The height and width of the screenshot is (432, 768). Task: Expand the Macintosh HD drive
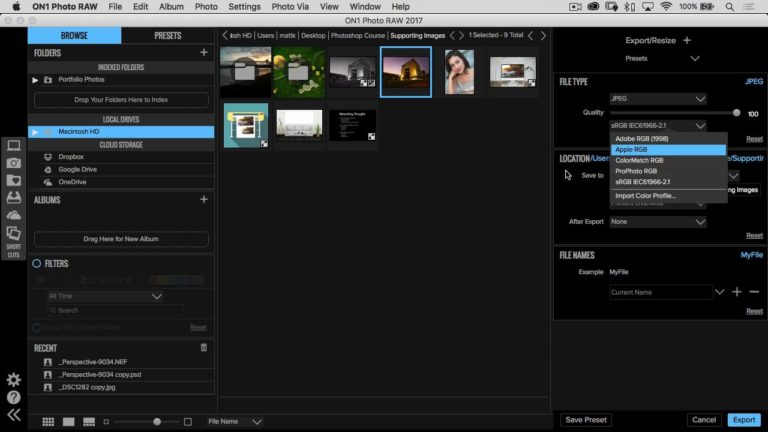click(x=35, y=132)
